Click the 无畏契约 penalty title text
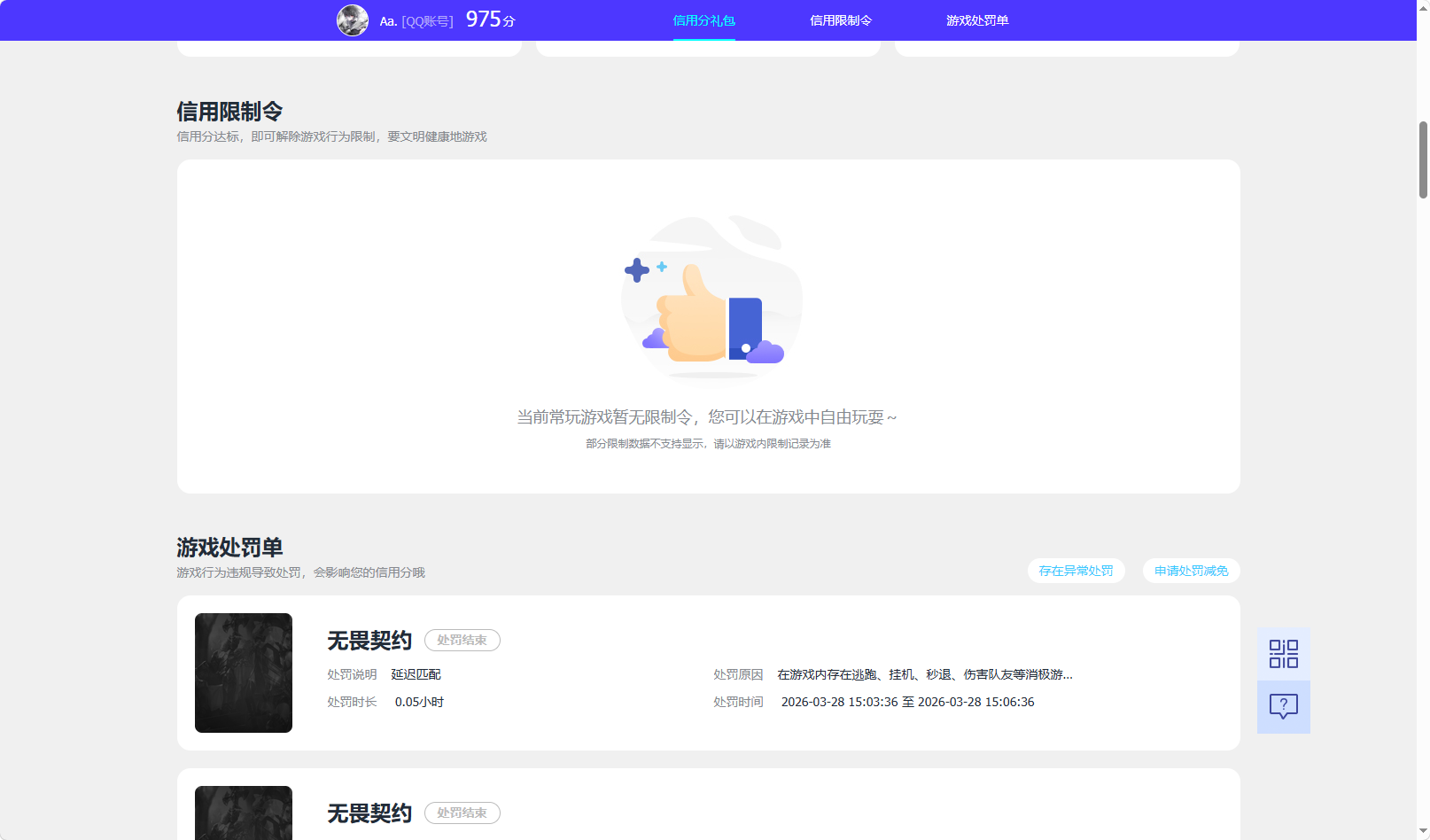 [x=369, y=640]
